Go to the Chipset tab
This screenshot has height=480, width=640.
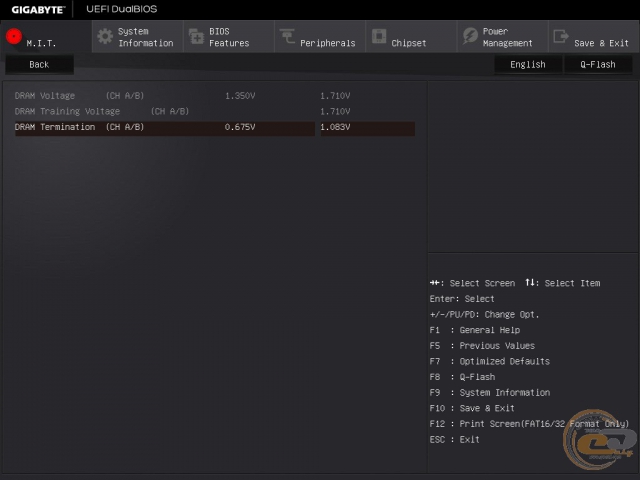tap(411, 37)
